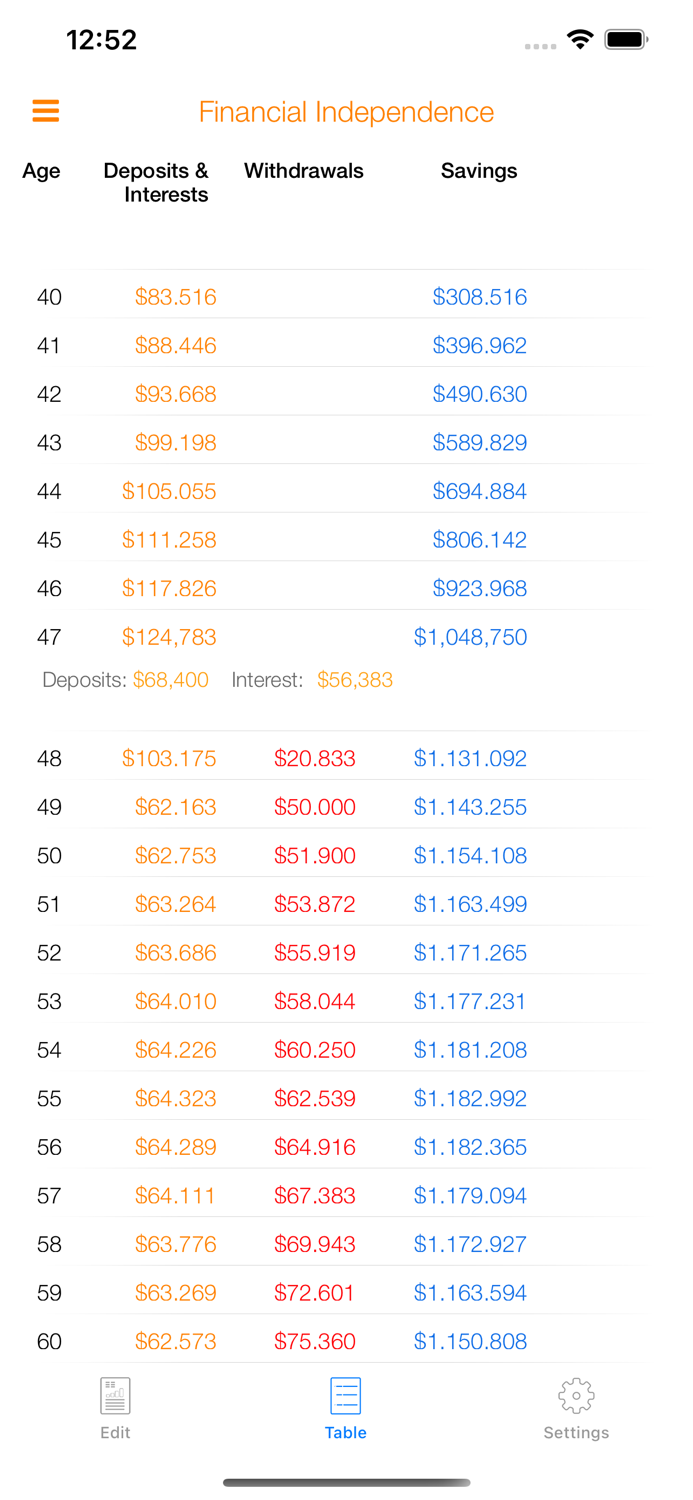This screenshot has width=693, height=1500.
Task: Select the Withdrawals column header
Action: tap(303, 171)
